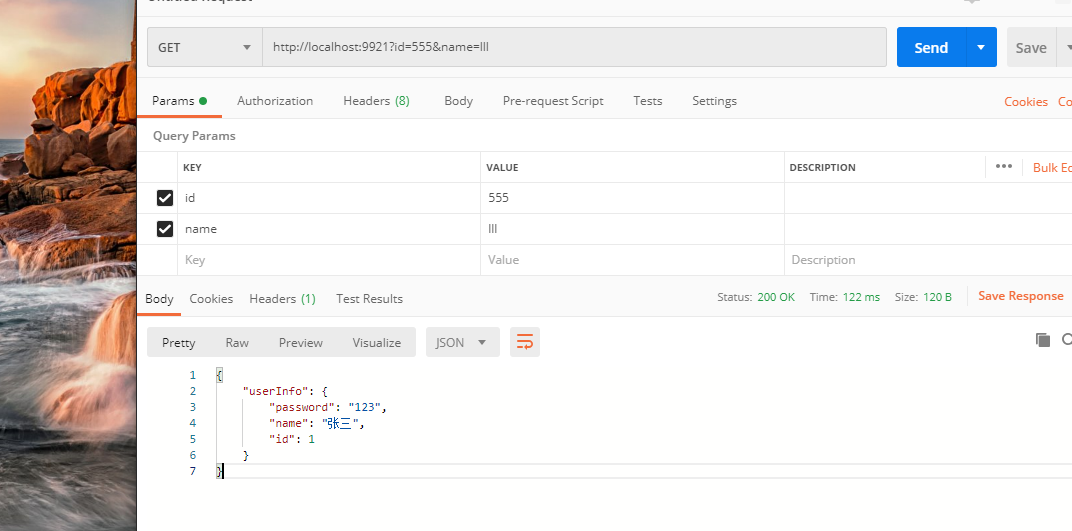Switch response view to Preview
This screenshot has width=1072, height=531.
(x=301, y=342)
